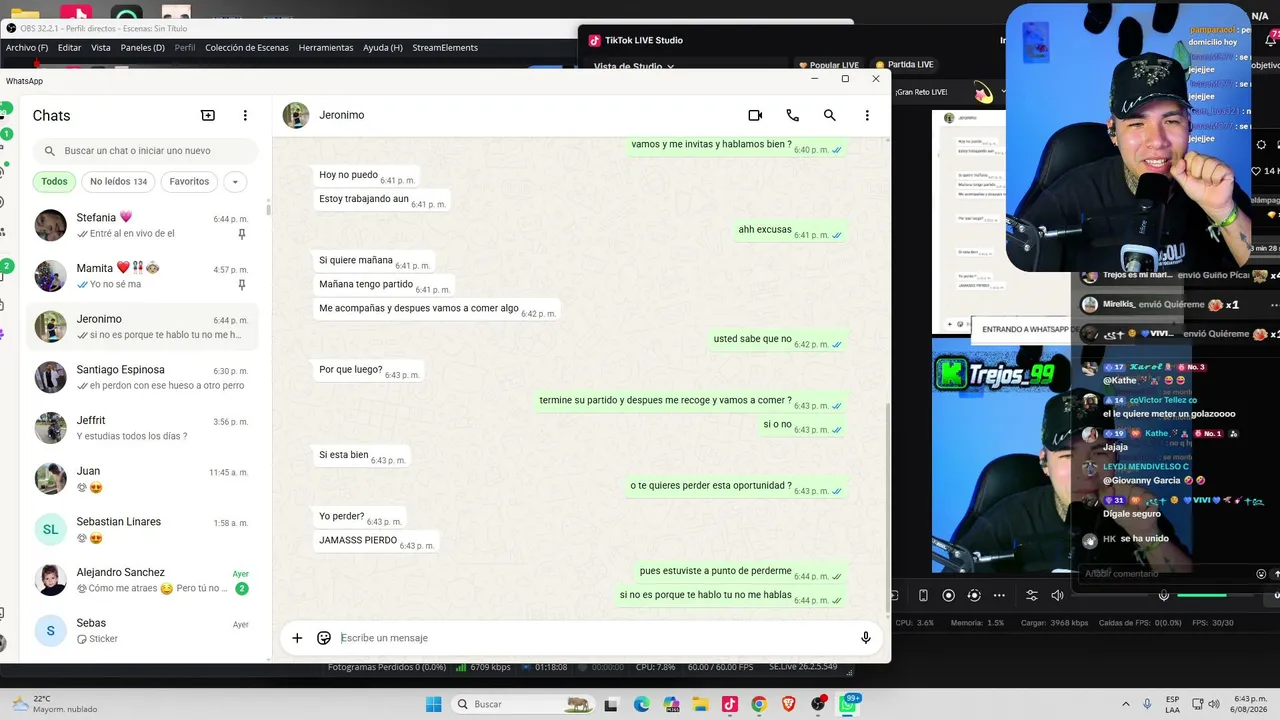Open the TikTok LIVE Studio three-dots menu
Screen dimensions: 1280x720
click(999, 595)
